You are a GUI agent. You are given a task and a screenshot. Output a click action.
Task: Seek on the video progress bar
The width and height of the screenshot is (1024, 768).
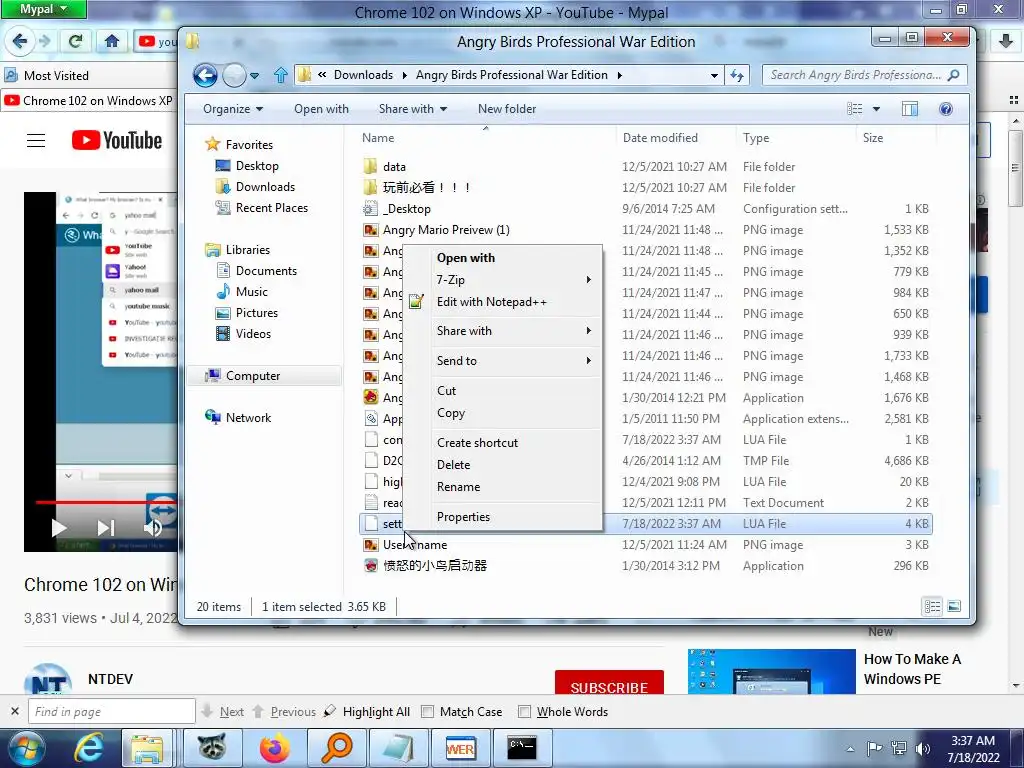[106, 502]
